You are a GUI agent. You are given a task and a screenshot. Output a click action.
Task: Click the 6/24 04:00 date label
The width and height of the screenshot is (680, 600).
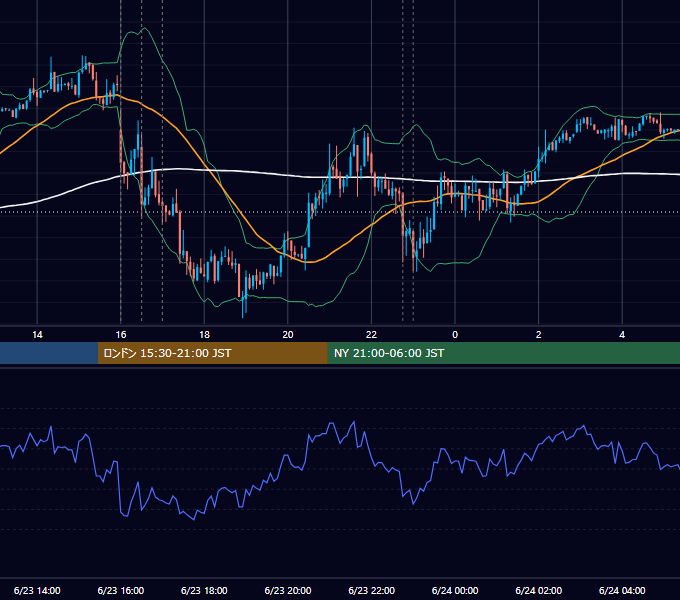click(622, 590)
